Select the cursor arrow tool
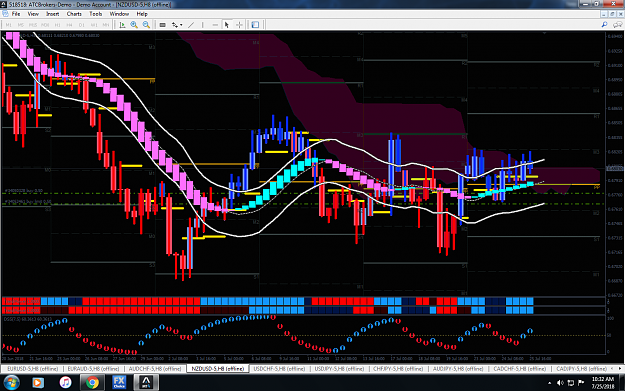This screenshot has width=625, height=391. [227, 25]
